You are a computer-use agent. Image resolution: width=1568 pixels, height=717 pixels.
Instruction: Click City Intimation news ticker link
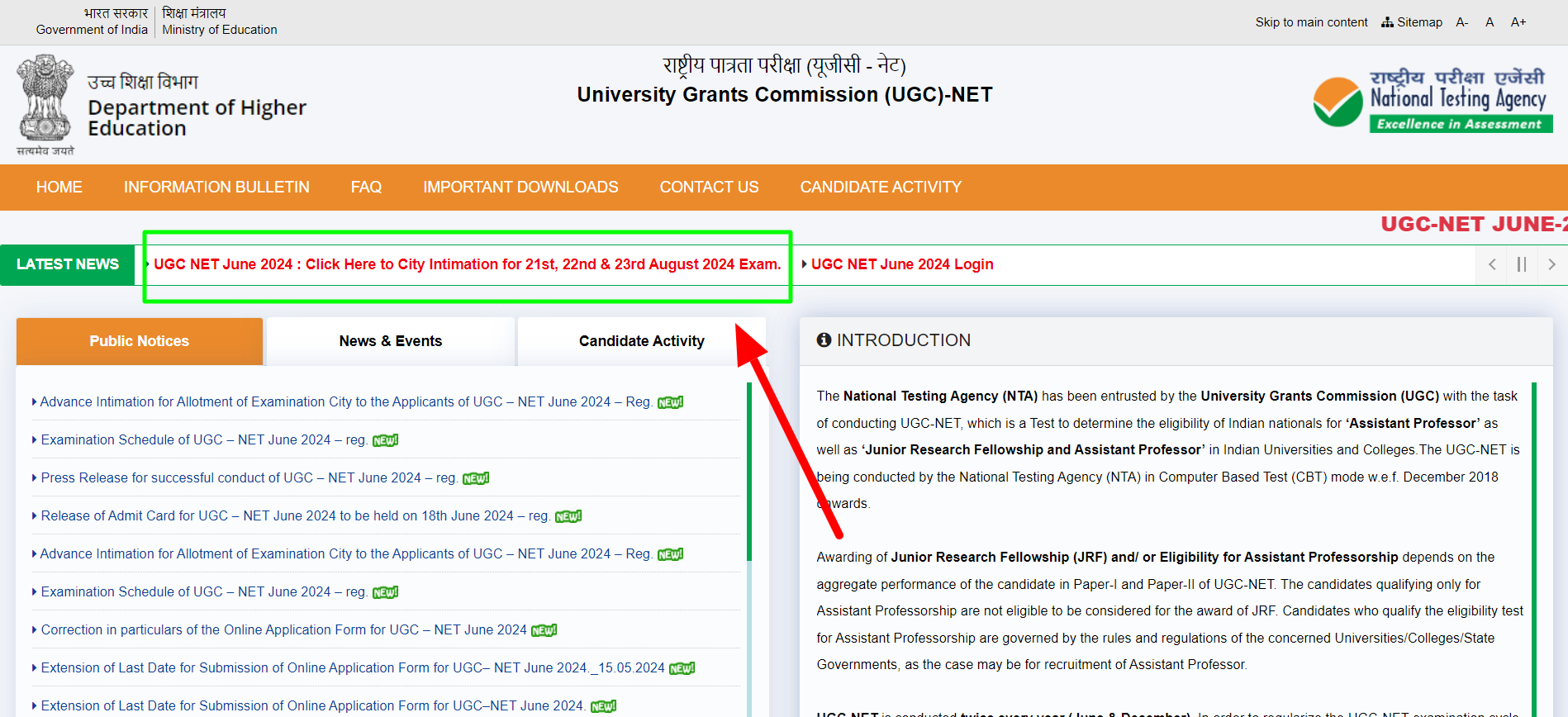[x=467, y=264]
